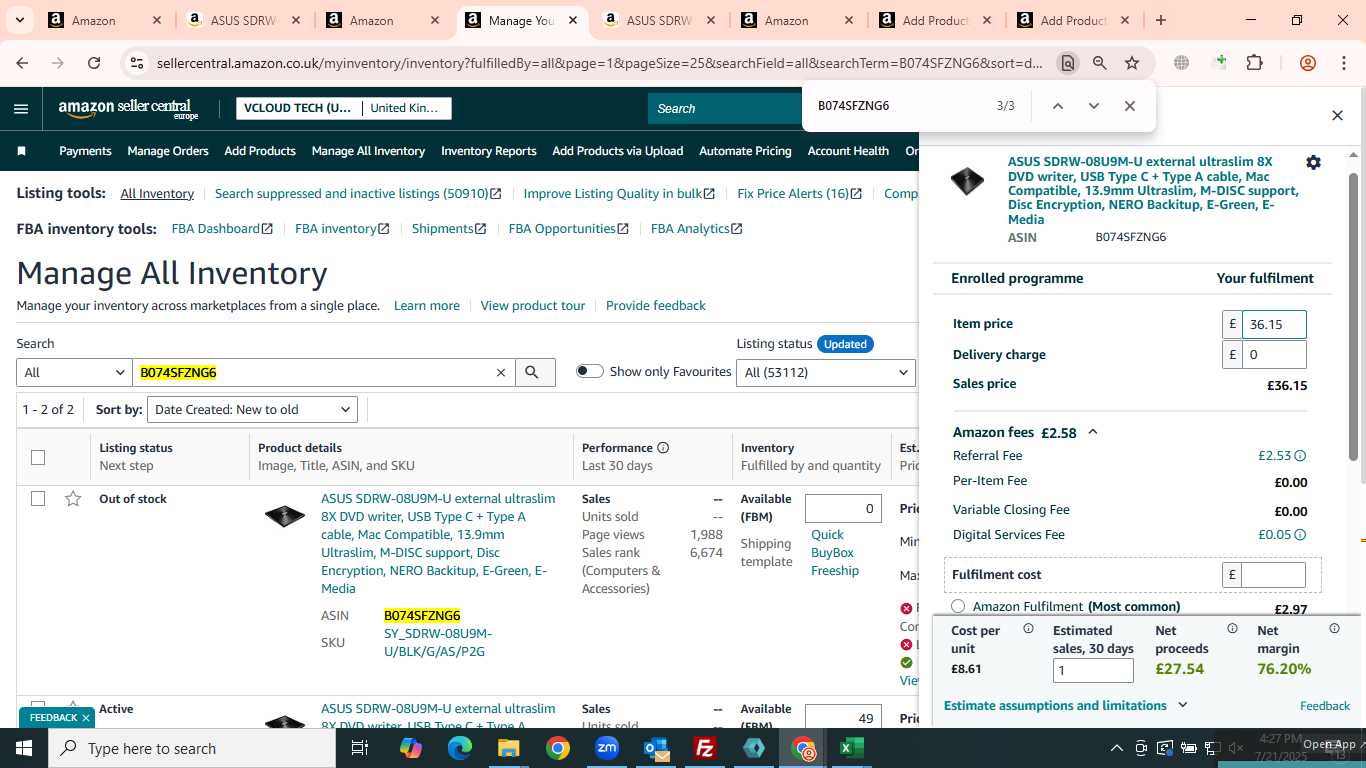Click View product tour link

pyautogui.click(x=533, y=306)
